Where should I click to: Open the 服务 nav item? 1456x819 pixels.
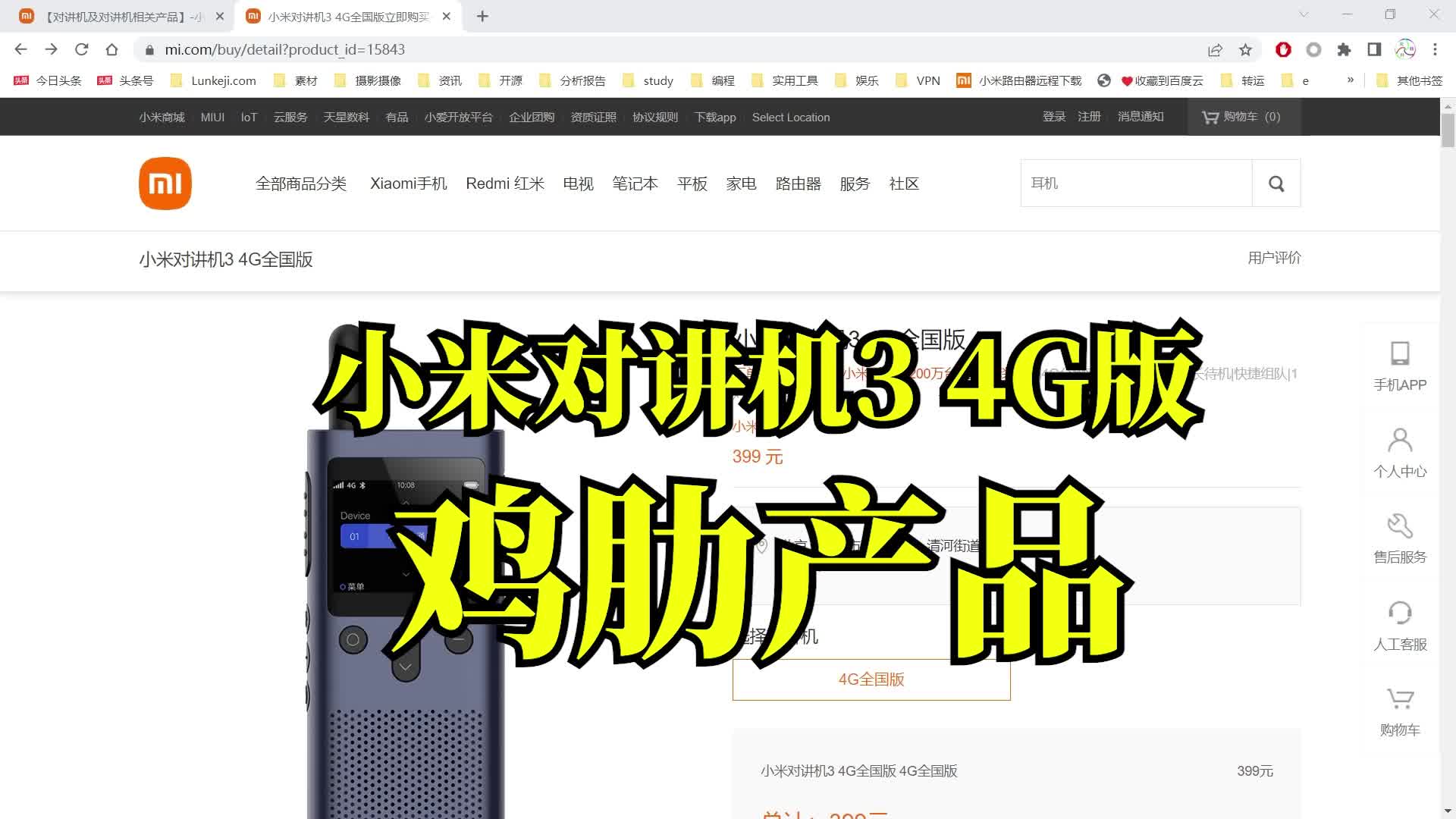coord(855,184)
